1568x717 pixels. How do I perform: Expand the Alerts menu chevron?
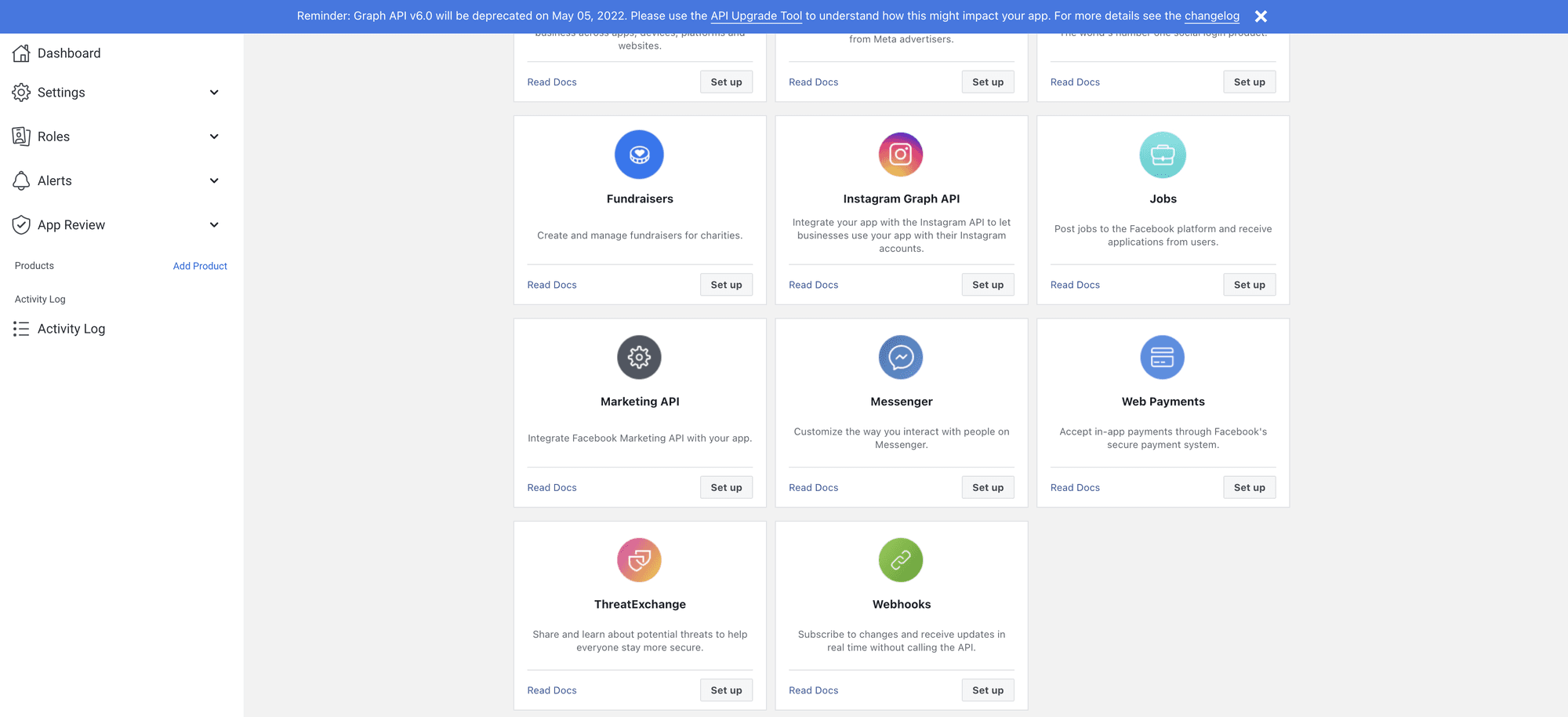coord(214,180)
